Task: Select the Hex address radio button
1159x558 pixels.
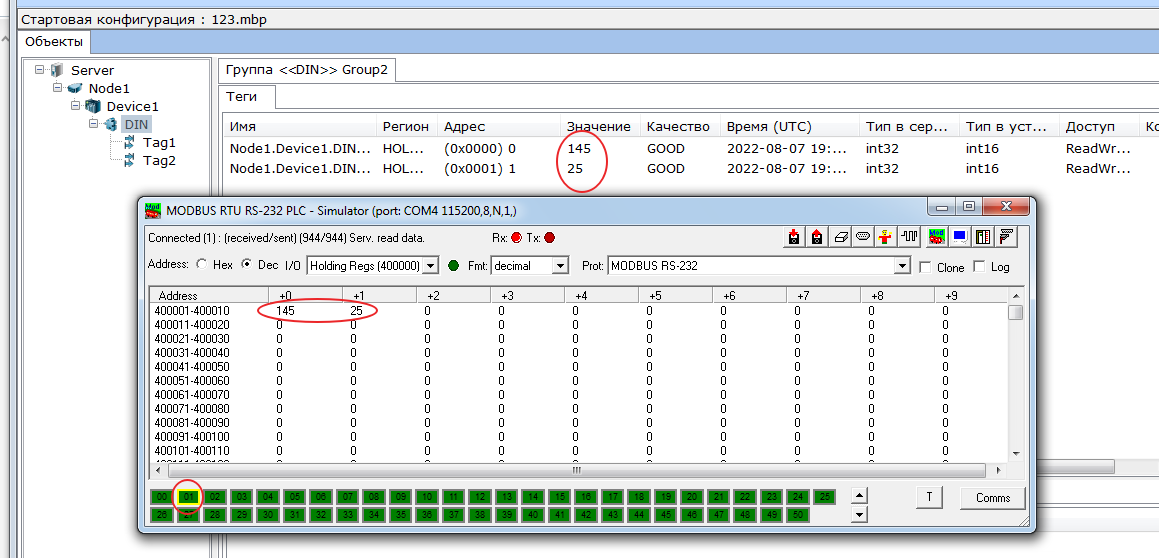Action: 202,266
